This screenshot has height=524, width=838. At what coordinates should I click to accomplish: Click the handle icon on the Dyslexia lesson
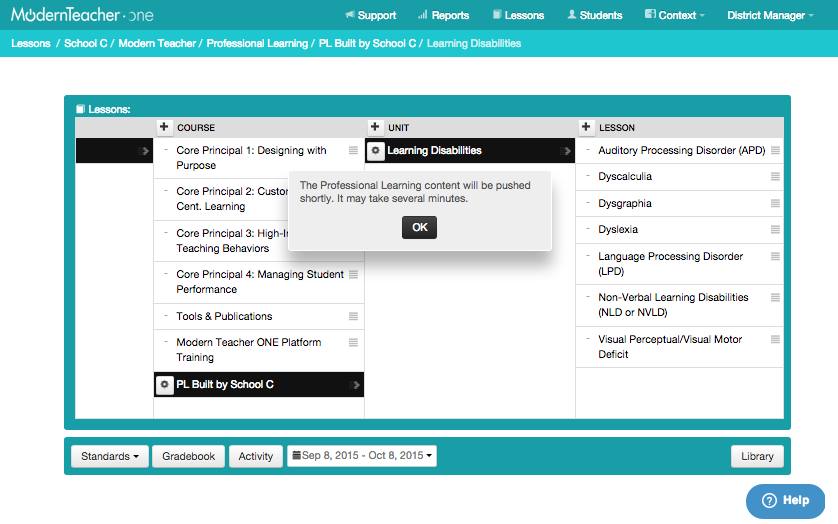click(x=775, y=230)
